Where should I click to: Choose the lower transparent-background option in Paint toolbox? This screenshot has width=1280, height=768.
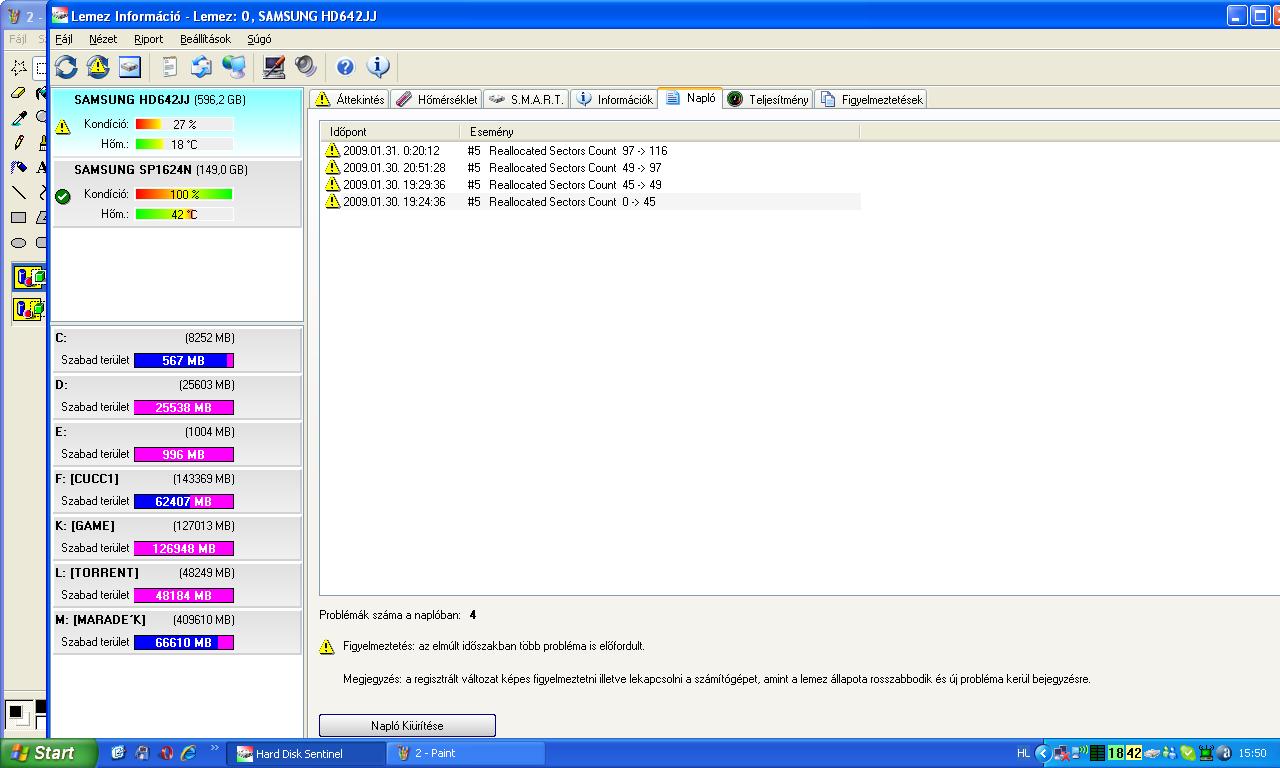point(28,309)
